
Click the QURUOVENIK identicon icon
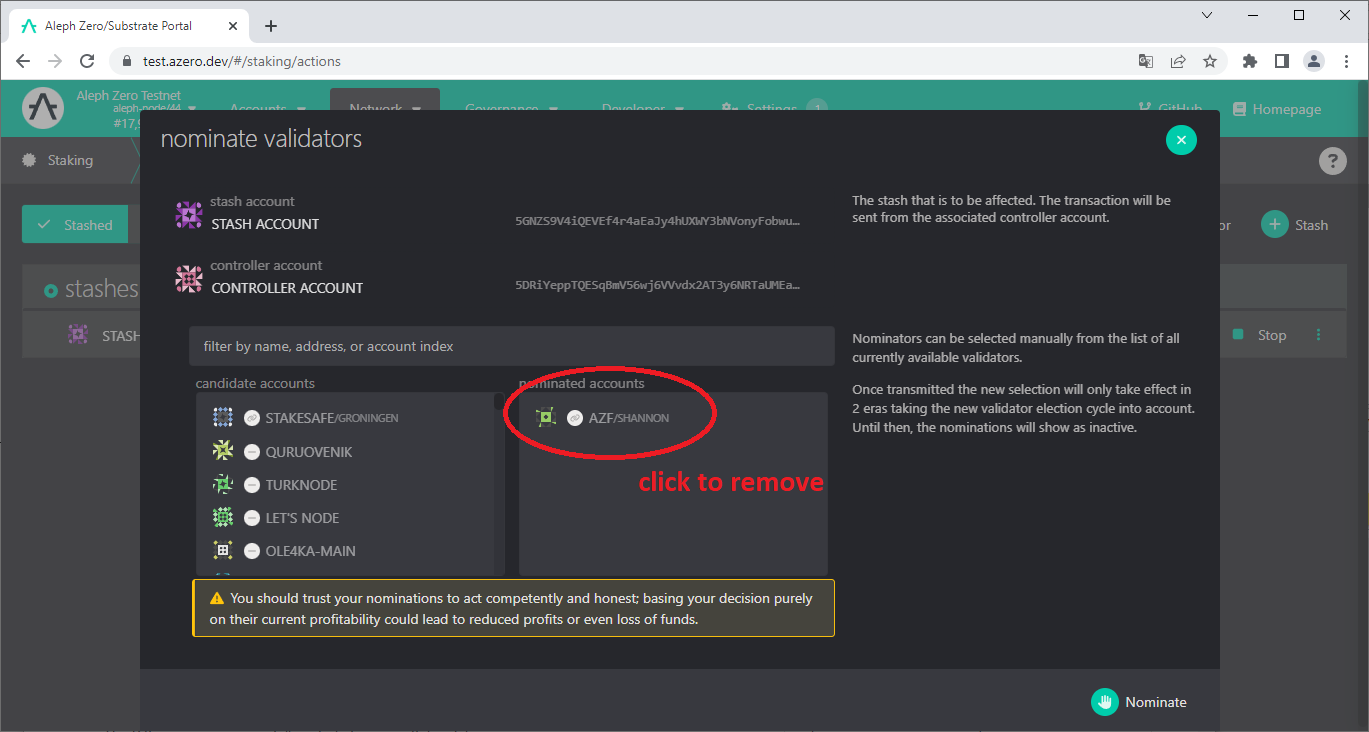(223, 452)
